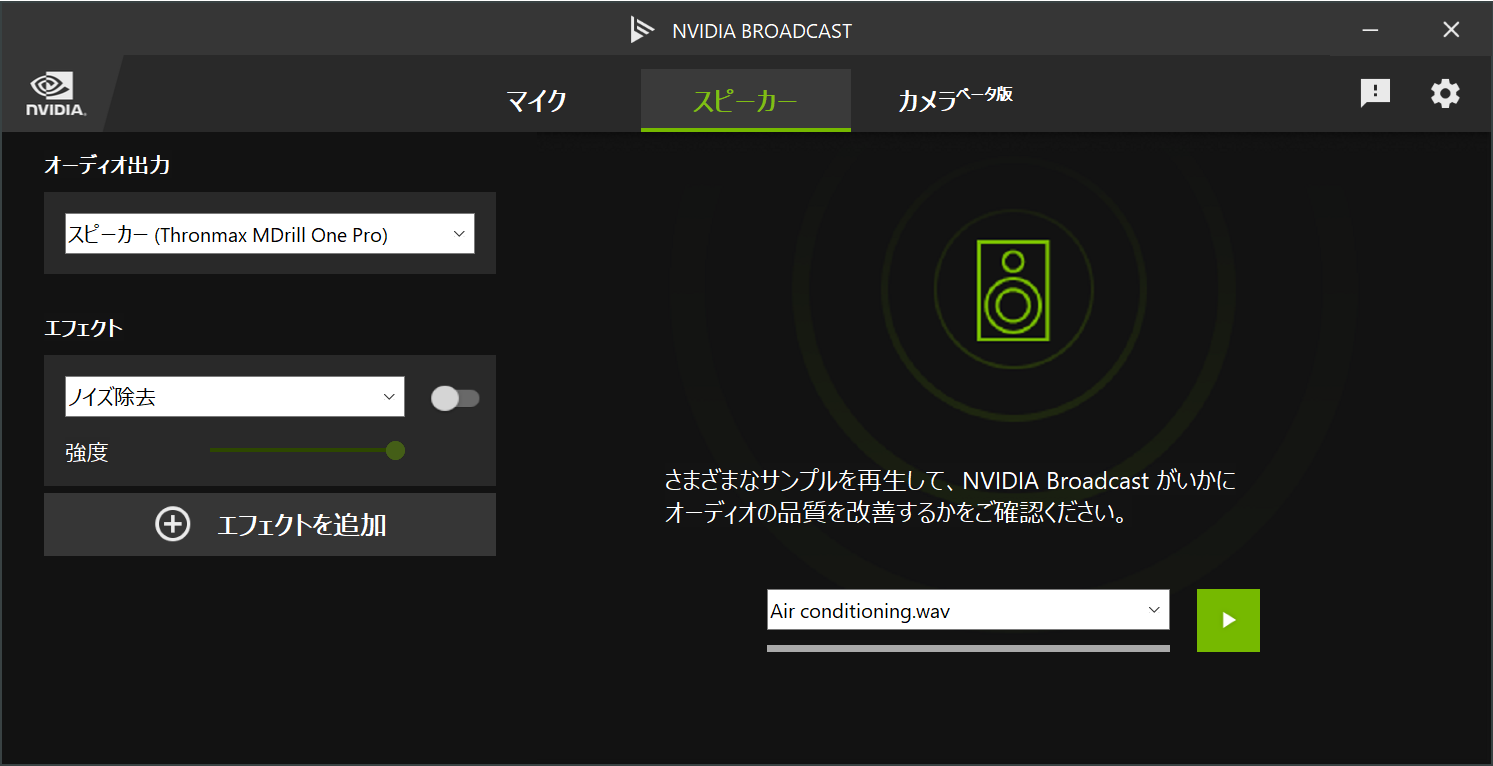Click the NVIDIA Broadcast title bar logo
This screenshot has width=1493, height=766.
pyautogui.click(x=642, y=30)
